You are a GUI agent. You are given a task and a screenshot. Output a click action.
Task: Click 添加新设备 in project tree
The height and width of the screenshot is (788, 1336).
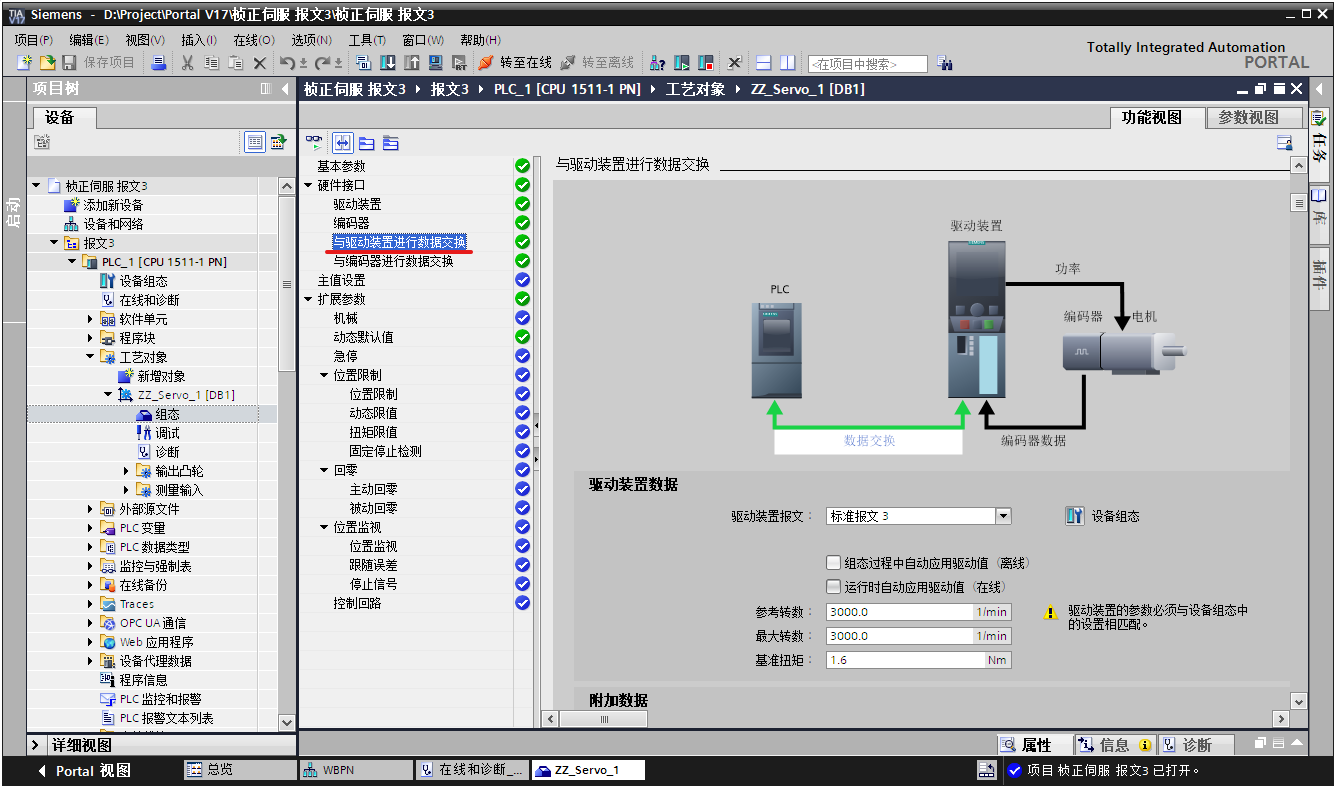point(113,205)
